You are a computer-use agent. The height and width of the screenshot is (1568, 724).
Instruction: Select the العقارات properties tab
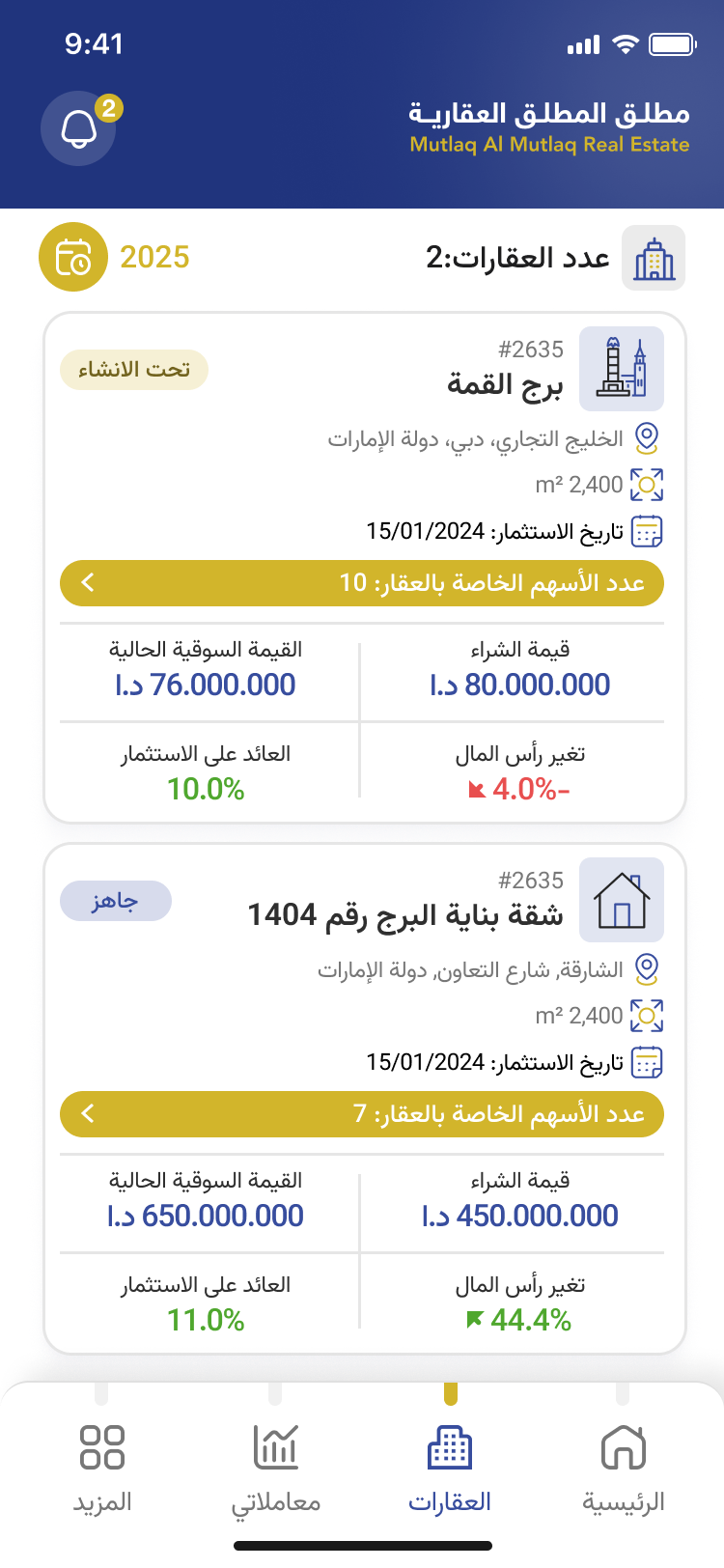pyautogui.click(x=450, y=1468)
